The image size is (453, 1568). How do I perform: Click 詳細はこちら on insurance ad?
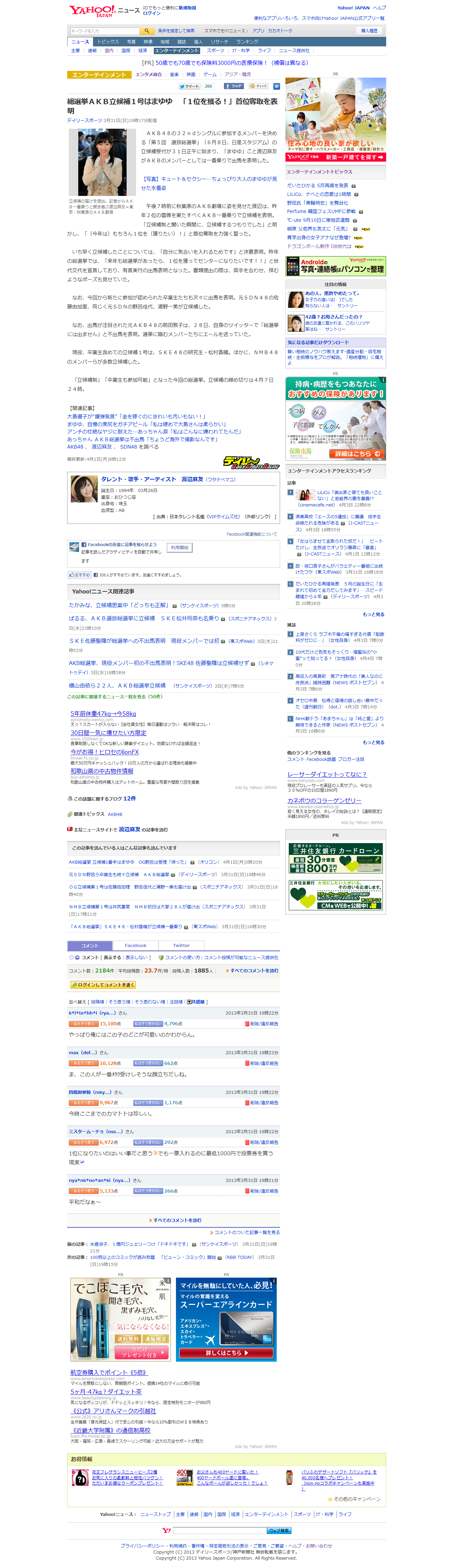357,453
